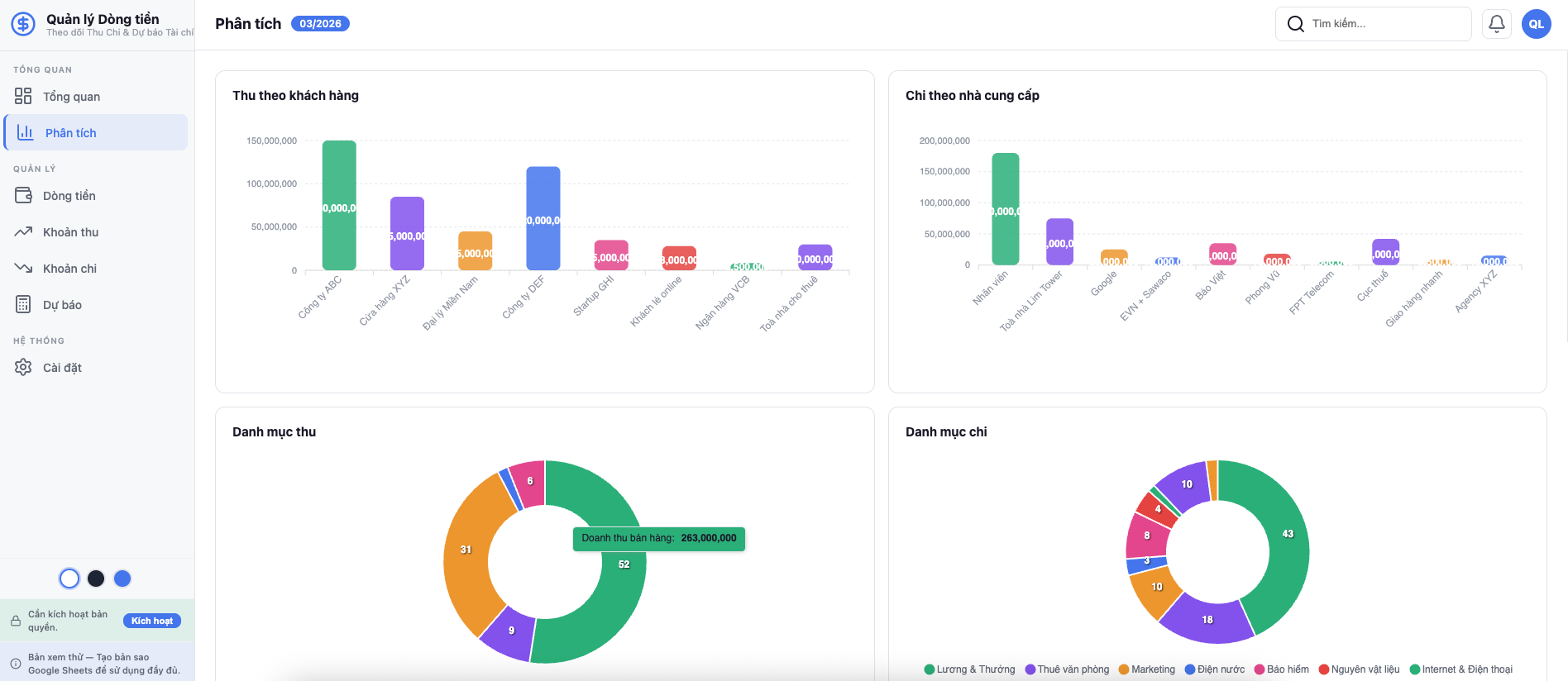Open the notifications bell
The width and height of the screenshot is (1568, 681).
(x=1496, y=24)
